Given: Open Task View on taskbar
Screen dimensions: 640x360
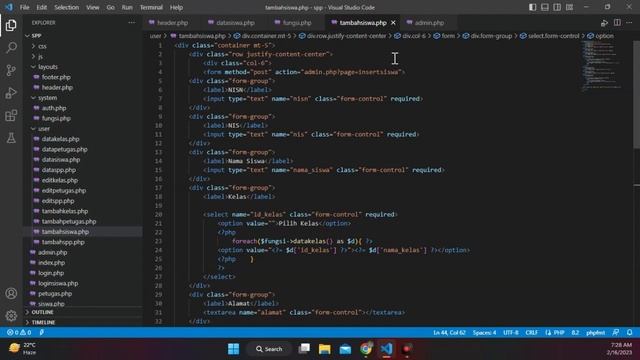Looking at the screenshot, I should 304,349.
